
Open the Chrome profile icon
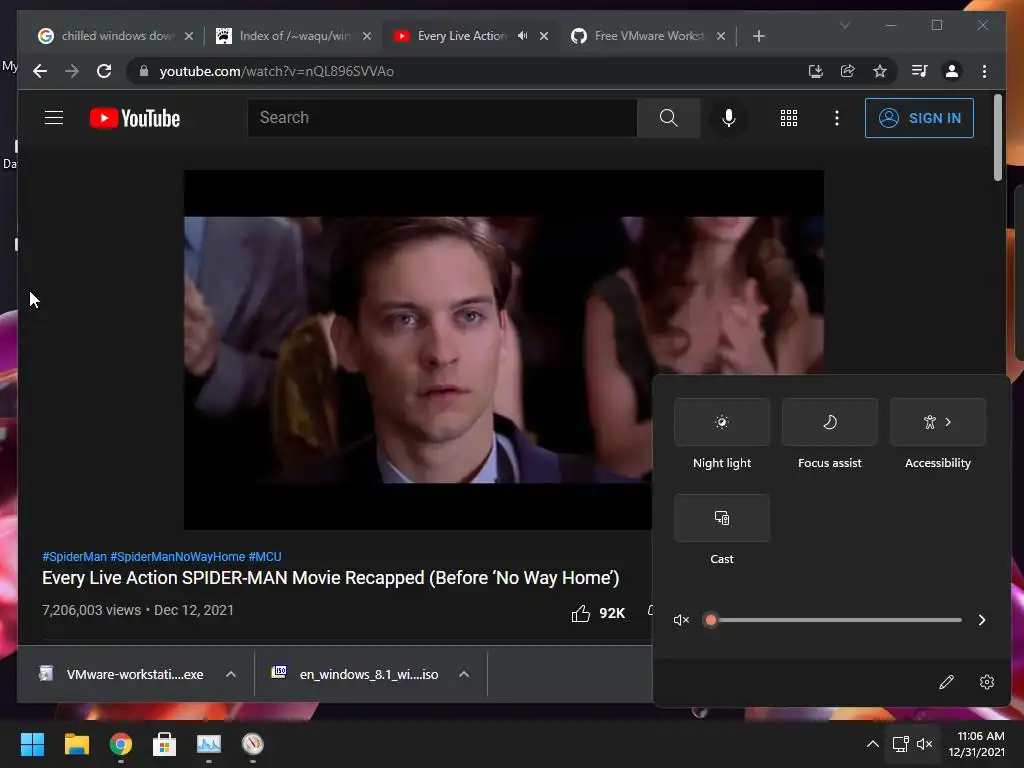tap(952, 71)
